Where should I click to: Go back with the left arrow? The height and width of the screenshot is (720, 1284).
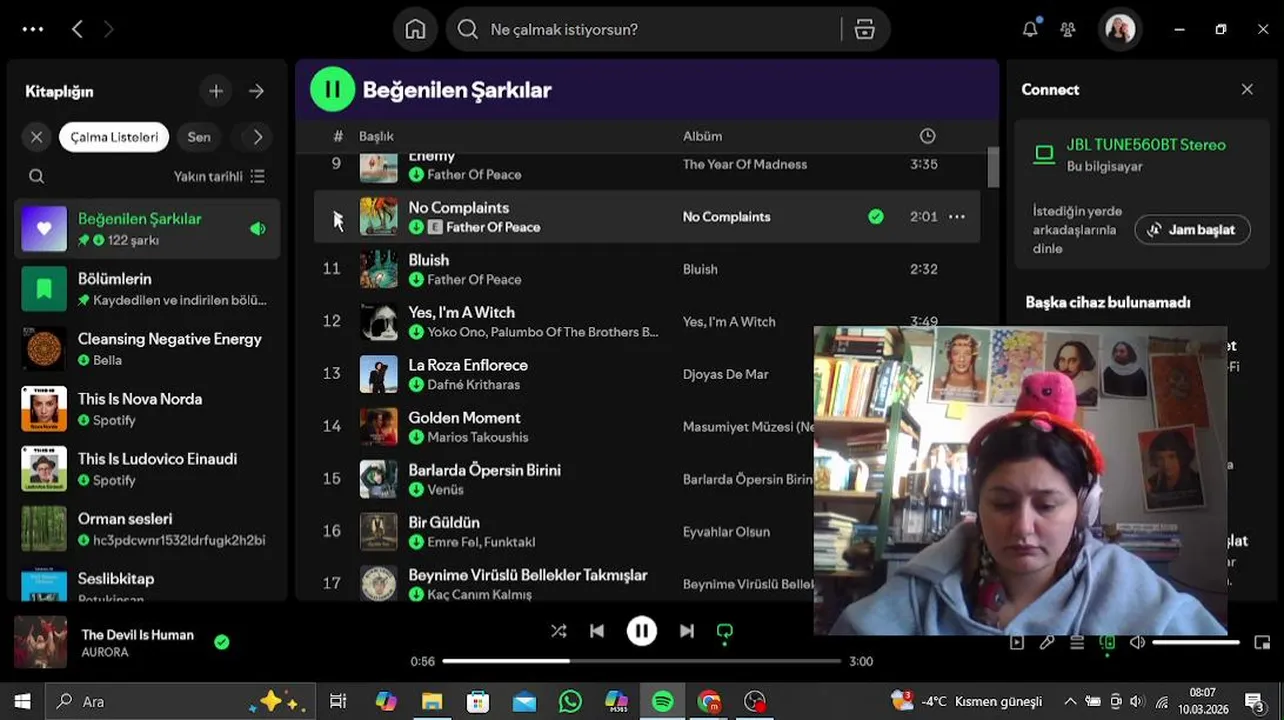(77, 29)
